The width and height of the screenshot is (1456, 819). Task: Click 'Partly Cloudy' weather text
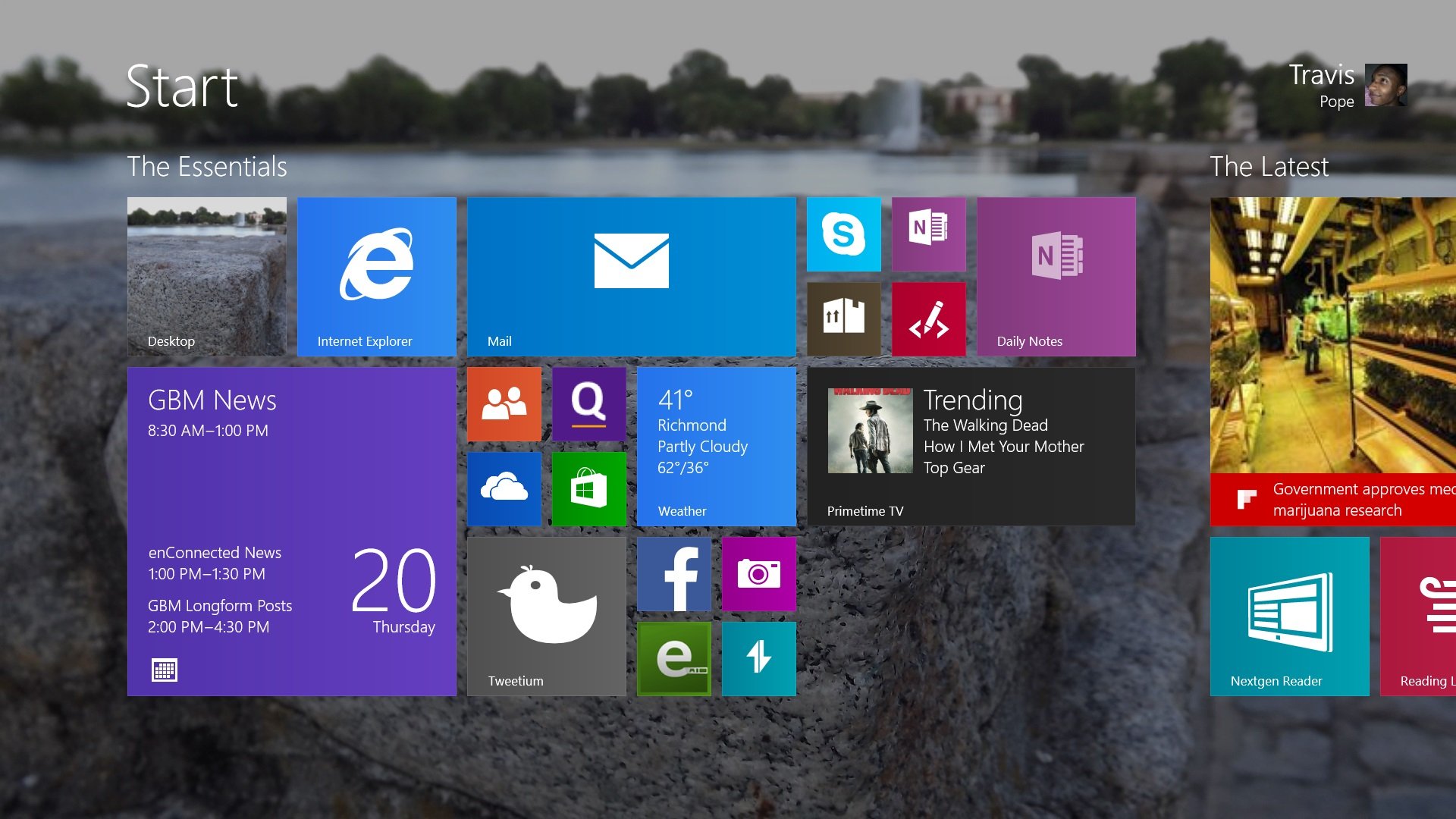702,447
